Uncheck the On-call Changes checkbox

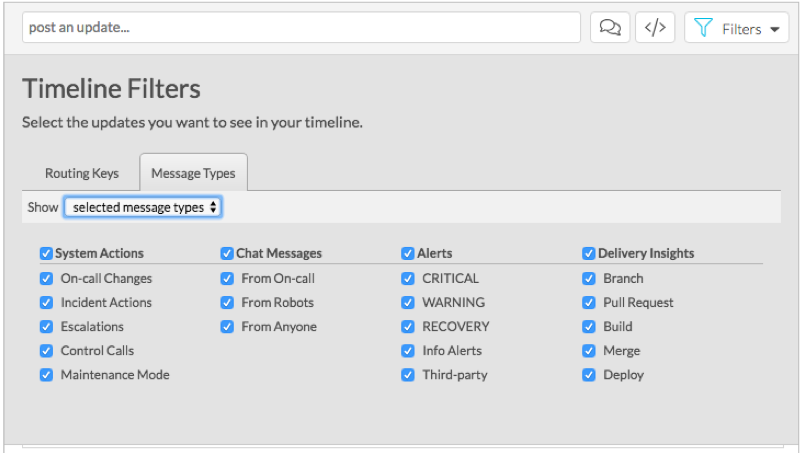pyautogui.click(x=46, y=279)
